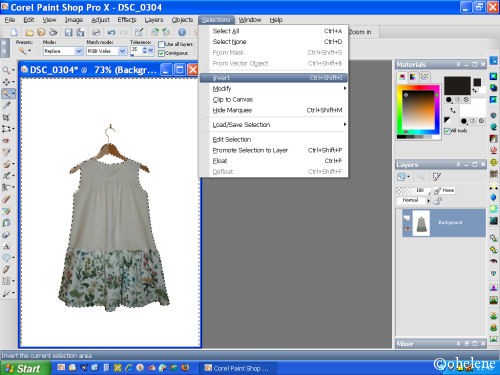Click Zoom in button
This screenshot has height=375, width=500.
tap(360, 32)
